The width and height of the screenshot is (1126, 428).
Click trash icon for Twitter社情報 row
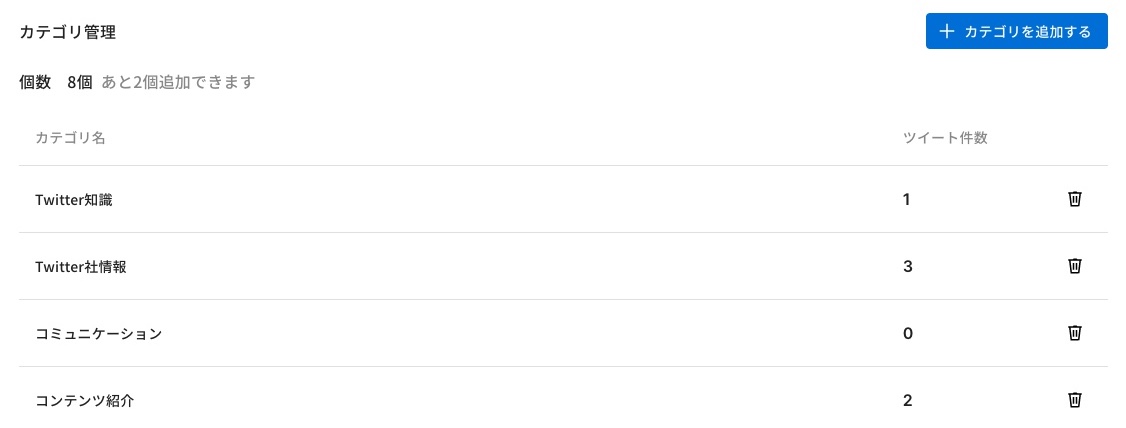[x=1074, y=266]
